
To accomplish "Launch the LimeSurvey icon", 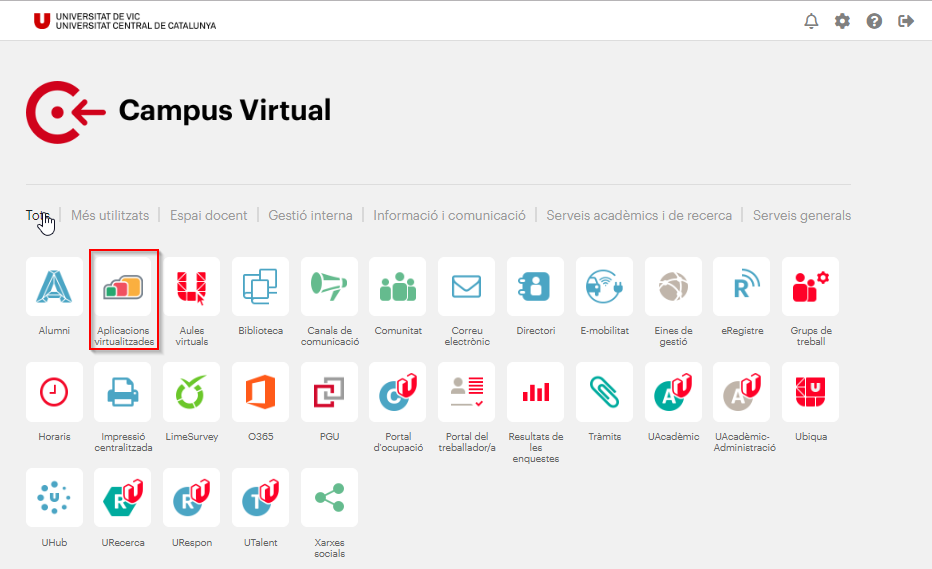I will tap(191, 393).
